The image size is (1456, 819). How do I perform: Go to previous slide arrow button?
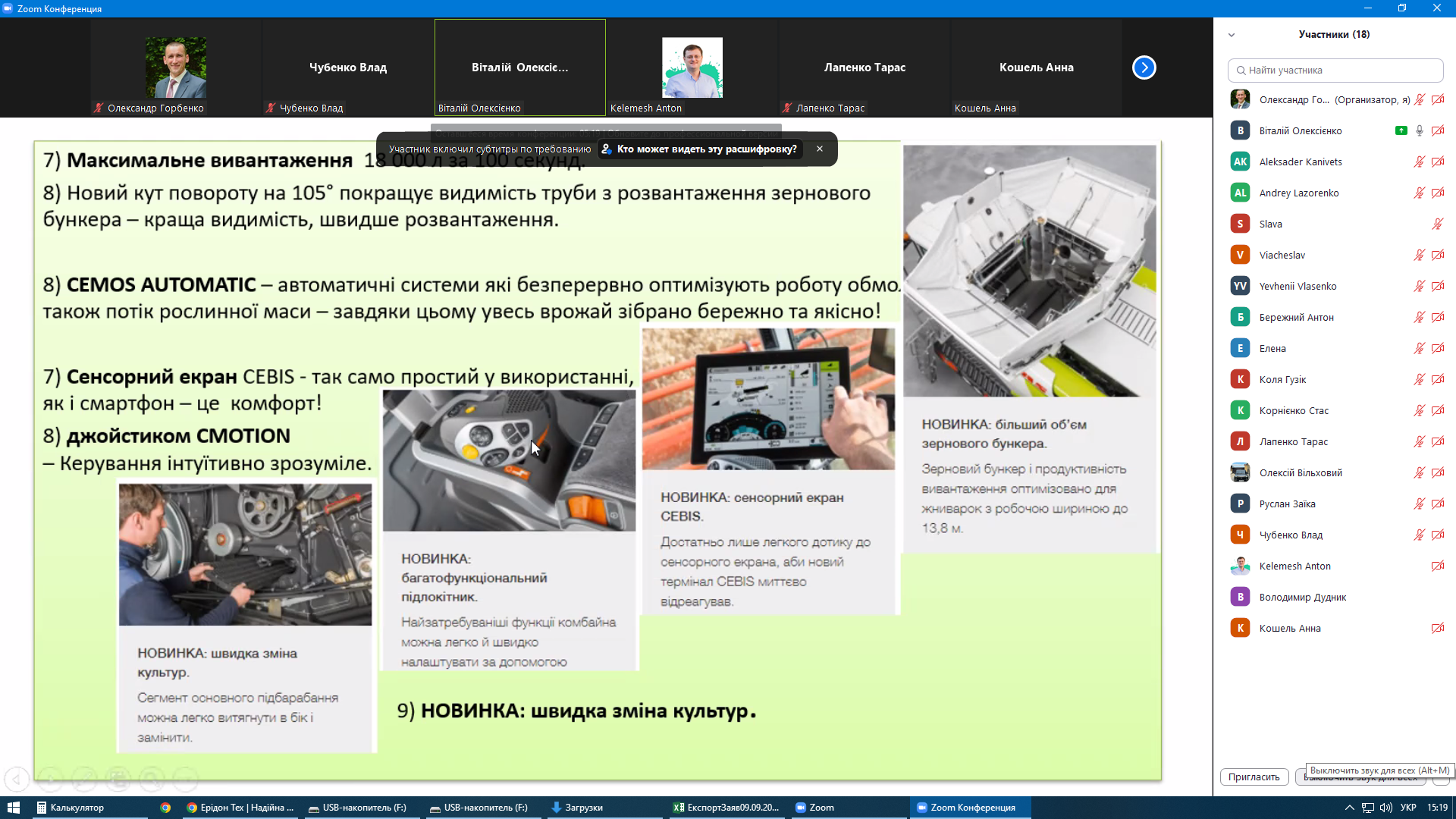(x=17, y=778)
